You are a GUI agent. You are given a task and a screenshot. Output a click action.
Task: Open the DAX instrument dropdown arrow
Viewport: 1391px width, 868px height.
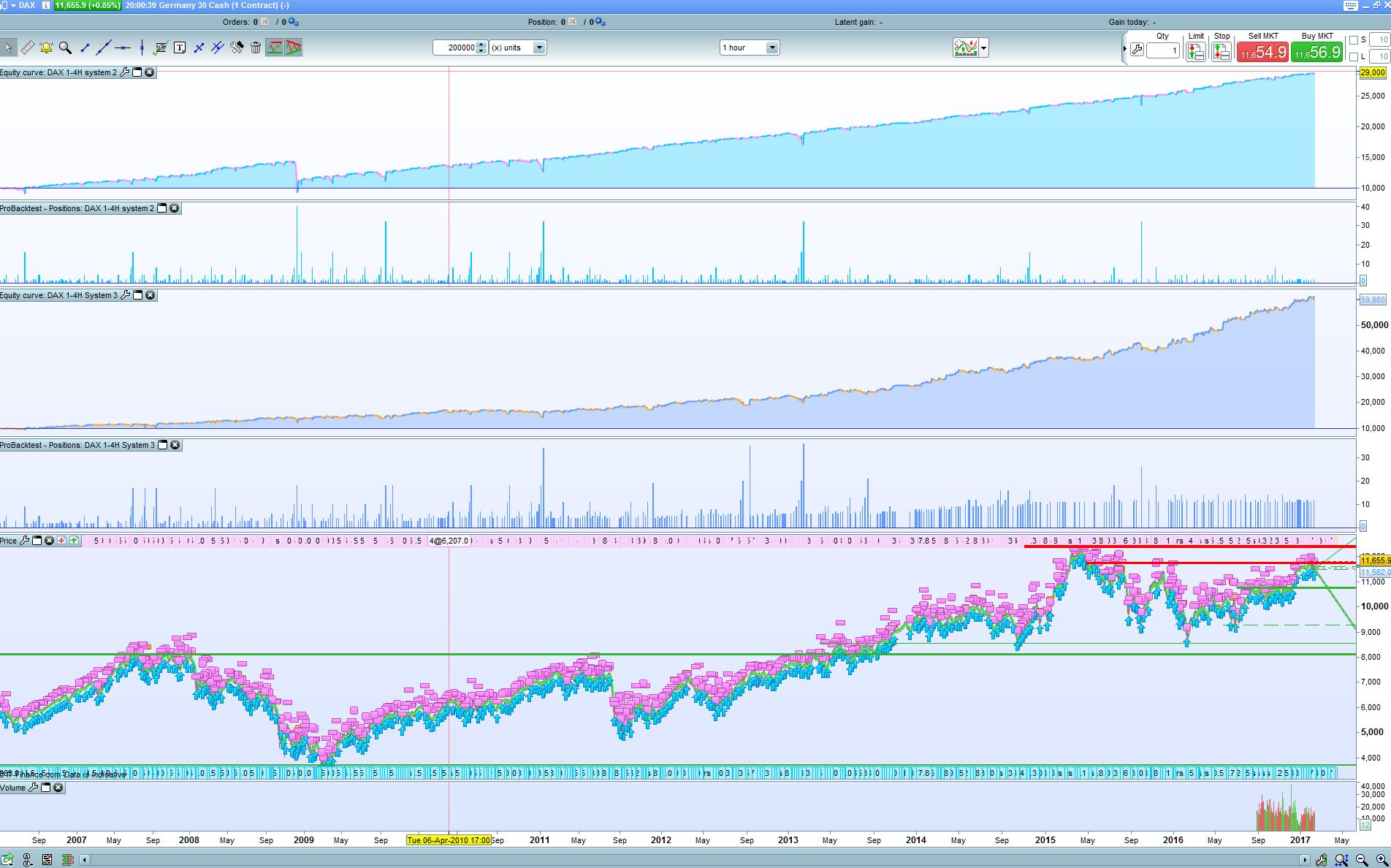(x=13, y=5)
